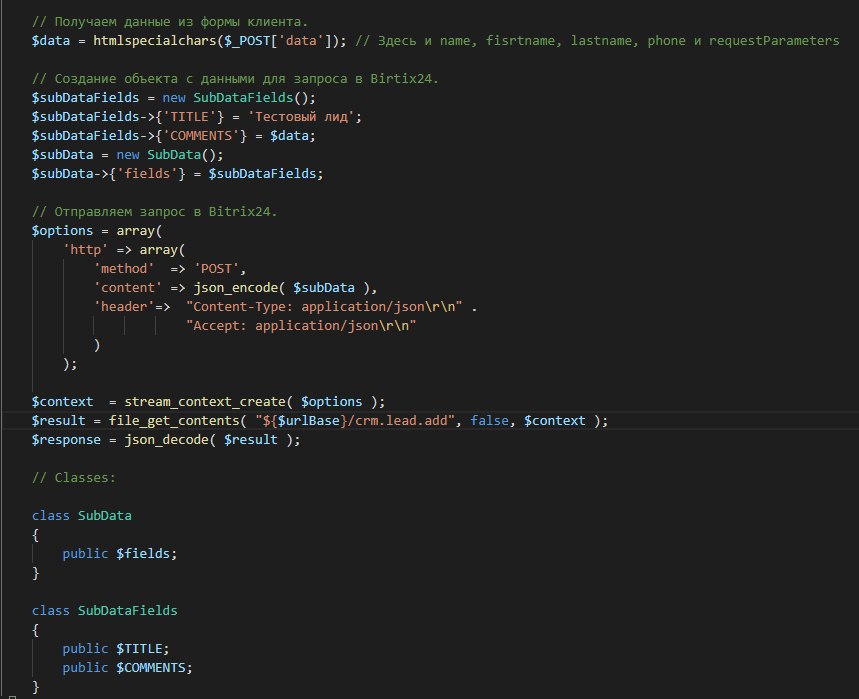Click SubDataFields in 'class SubDataFields' declaration
Viewport: 859px width, 699px height.
click(128, 611)
